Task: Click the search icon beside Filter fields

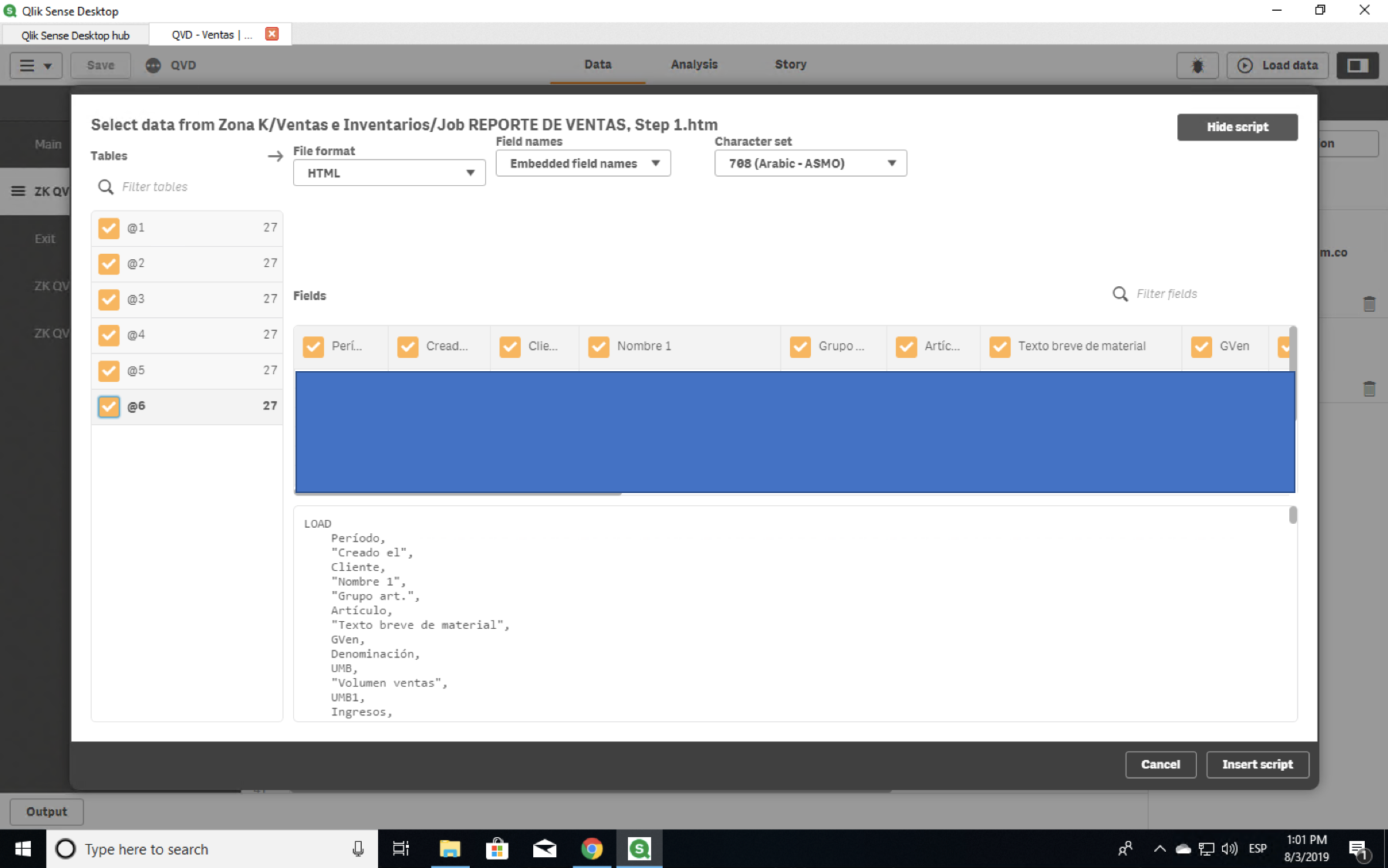Action: pyautogui.click(x=1120, y=294)
